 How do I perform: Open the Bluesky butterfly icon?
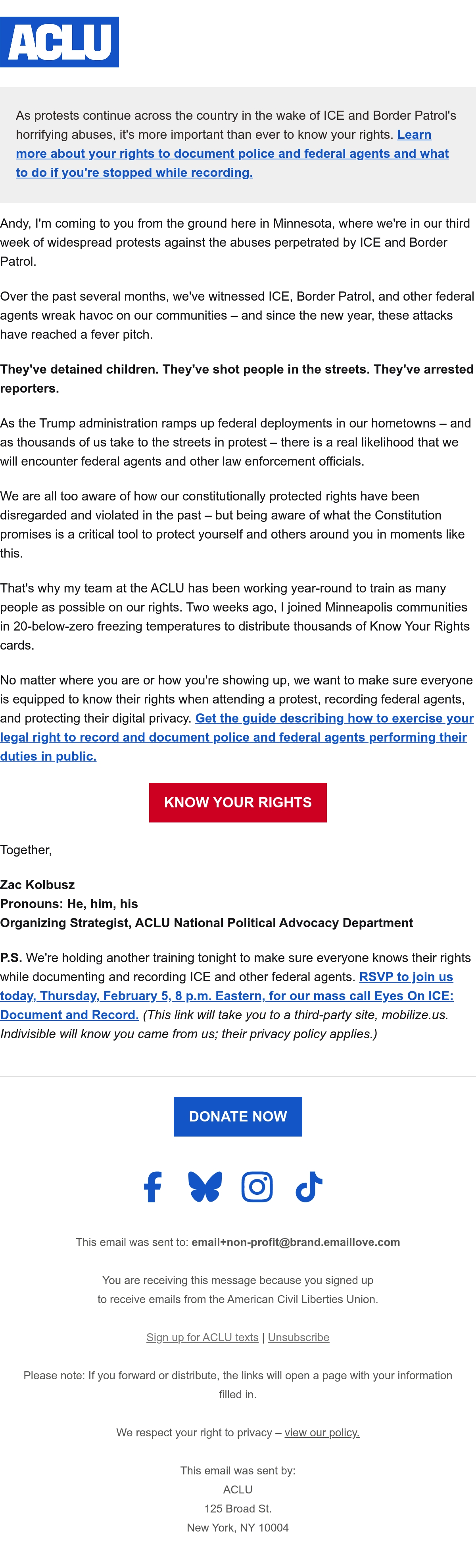[205, 1187]
